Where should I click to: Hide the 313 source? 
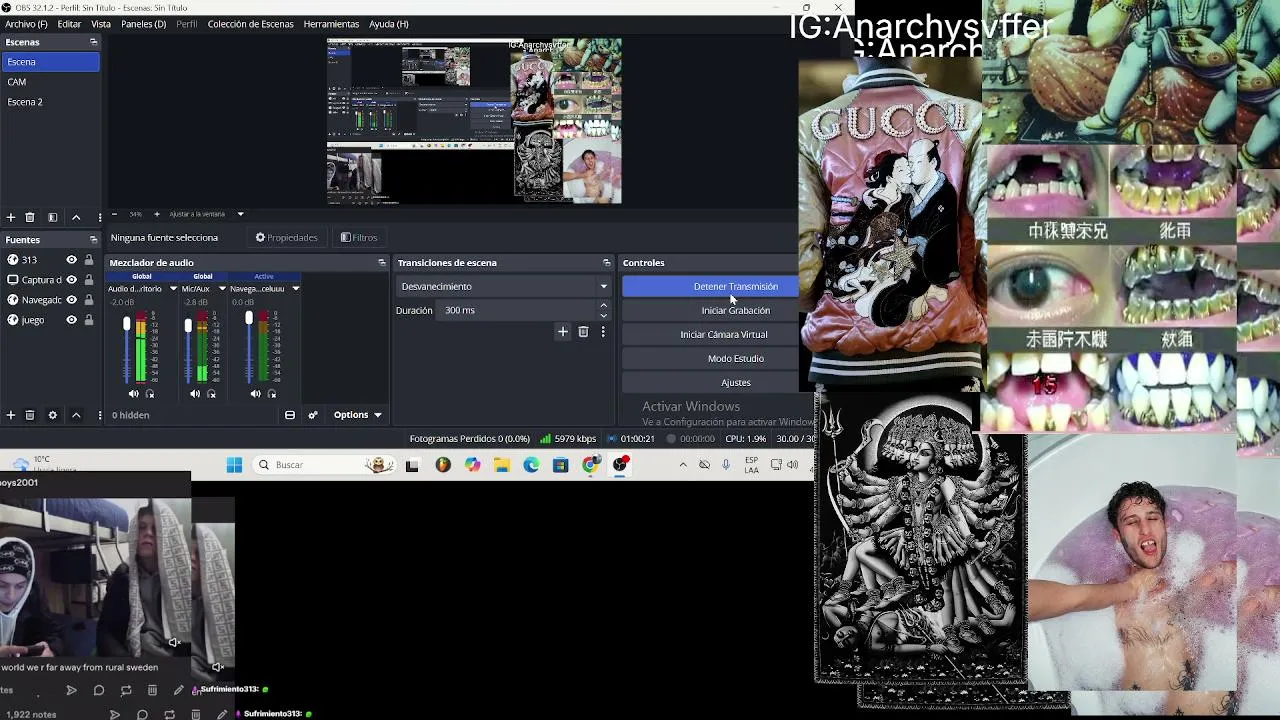[71, 260]
